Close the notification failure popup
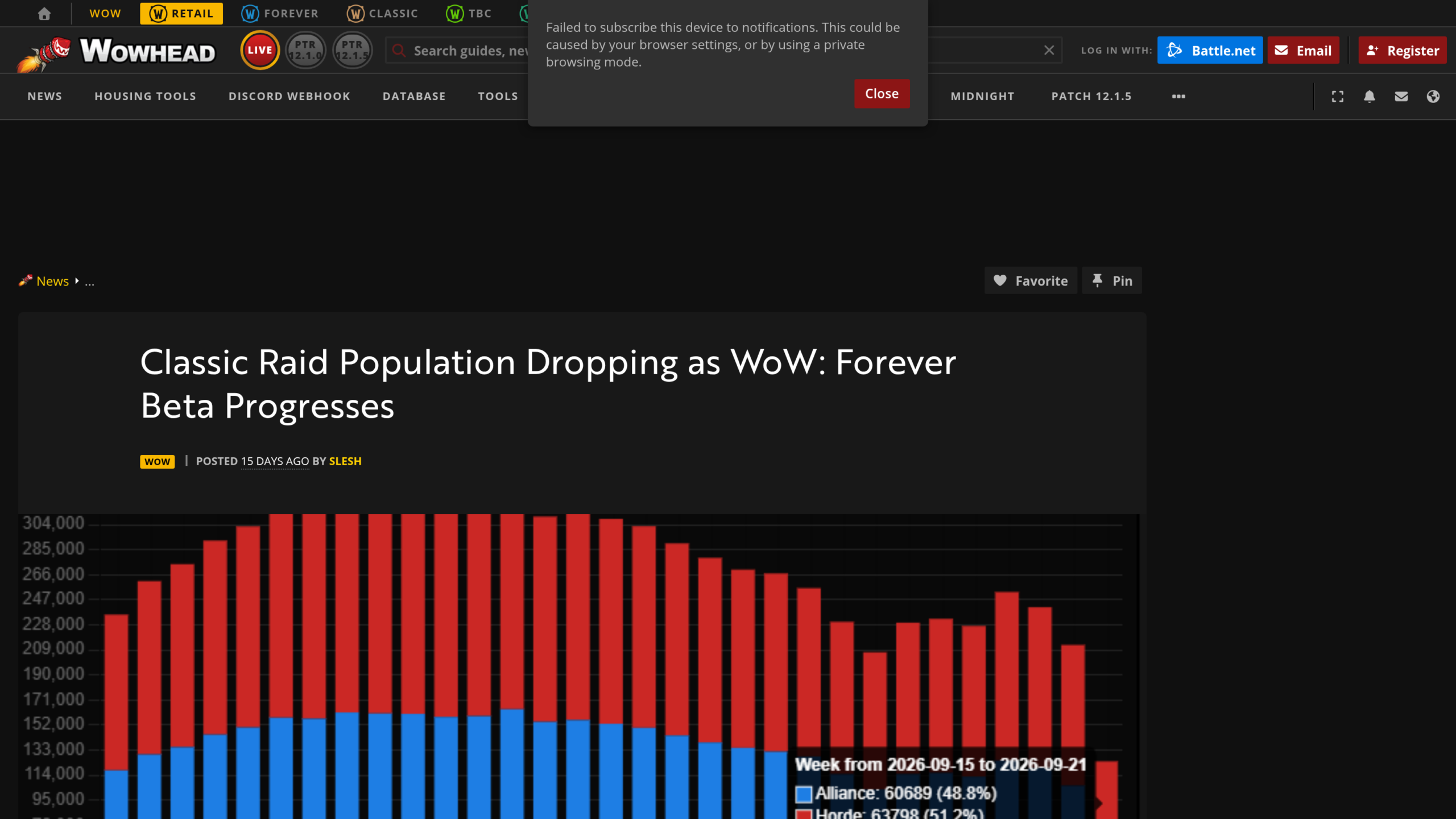The image size is (1456, 819). coord(882,93)
